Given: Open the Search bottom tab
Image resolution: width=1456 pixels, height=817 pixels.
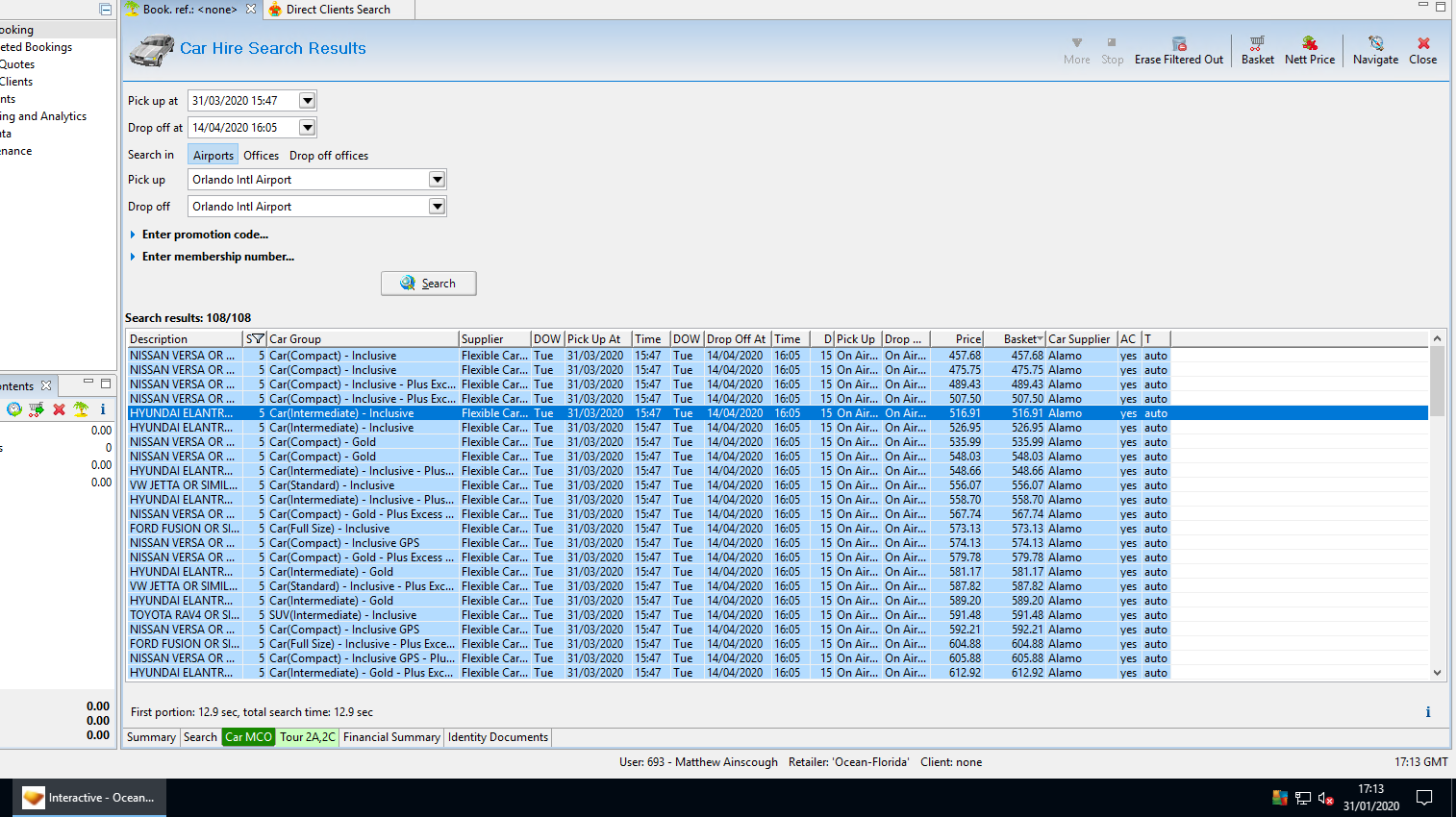Looking at the screenshot, I should point(200,737).
